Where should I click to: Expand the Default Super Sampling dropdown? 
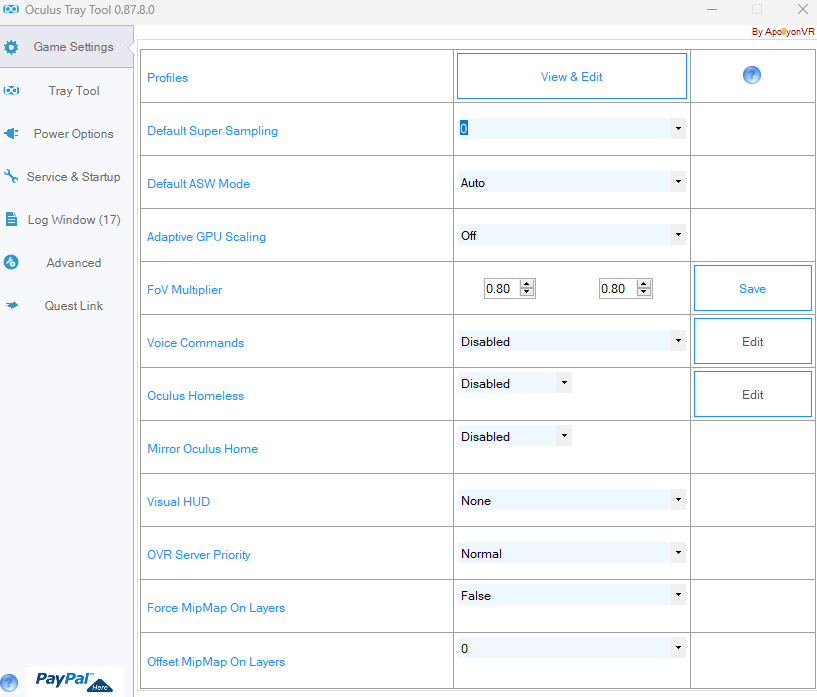[678, 129]
